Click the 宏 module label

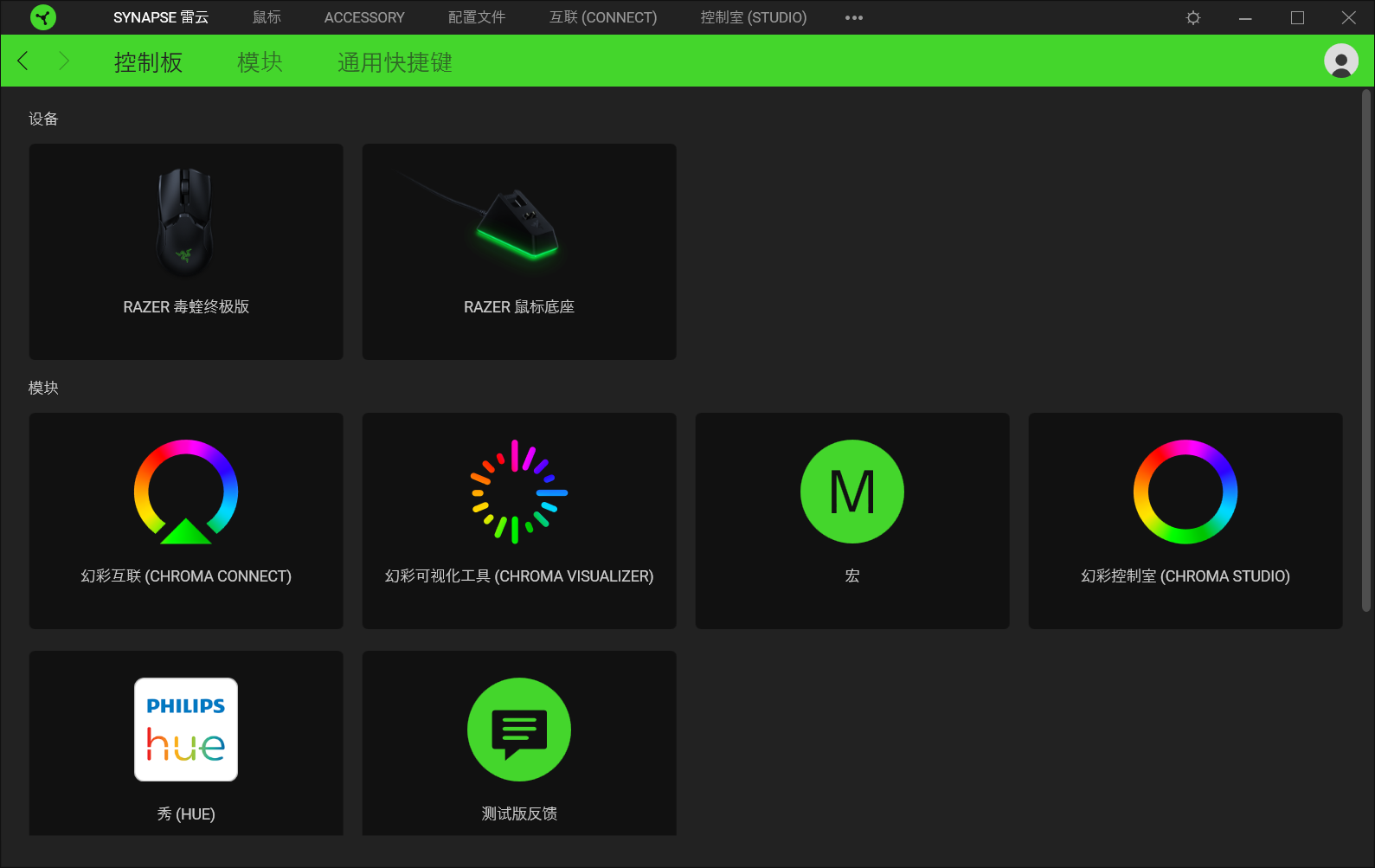(x=852, y=576)
